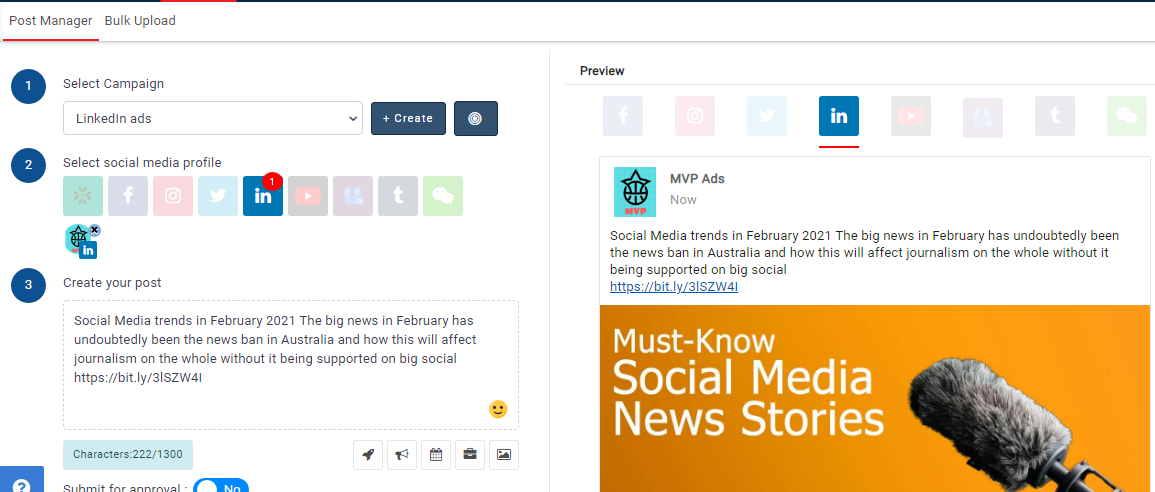Toggle LinkedIn in social media profiles
Image resolution: width=1155 pixels, height=492 pixels.
263,196
